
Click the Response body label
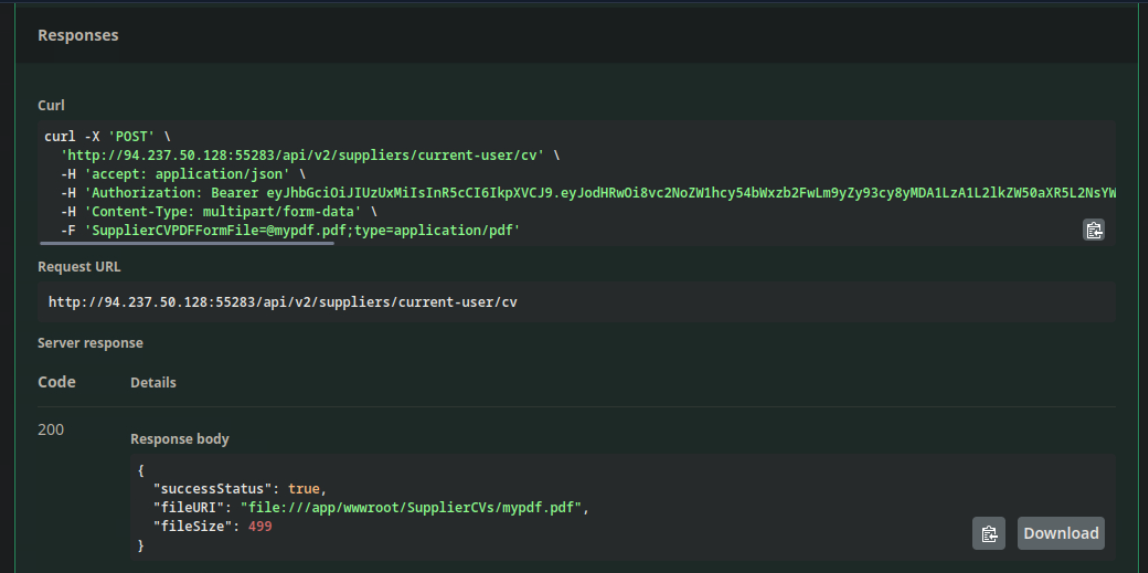179,439
